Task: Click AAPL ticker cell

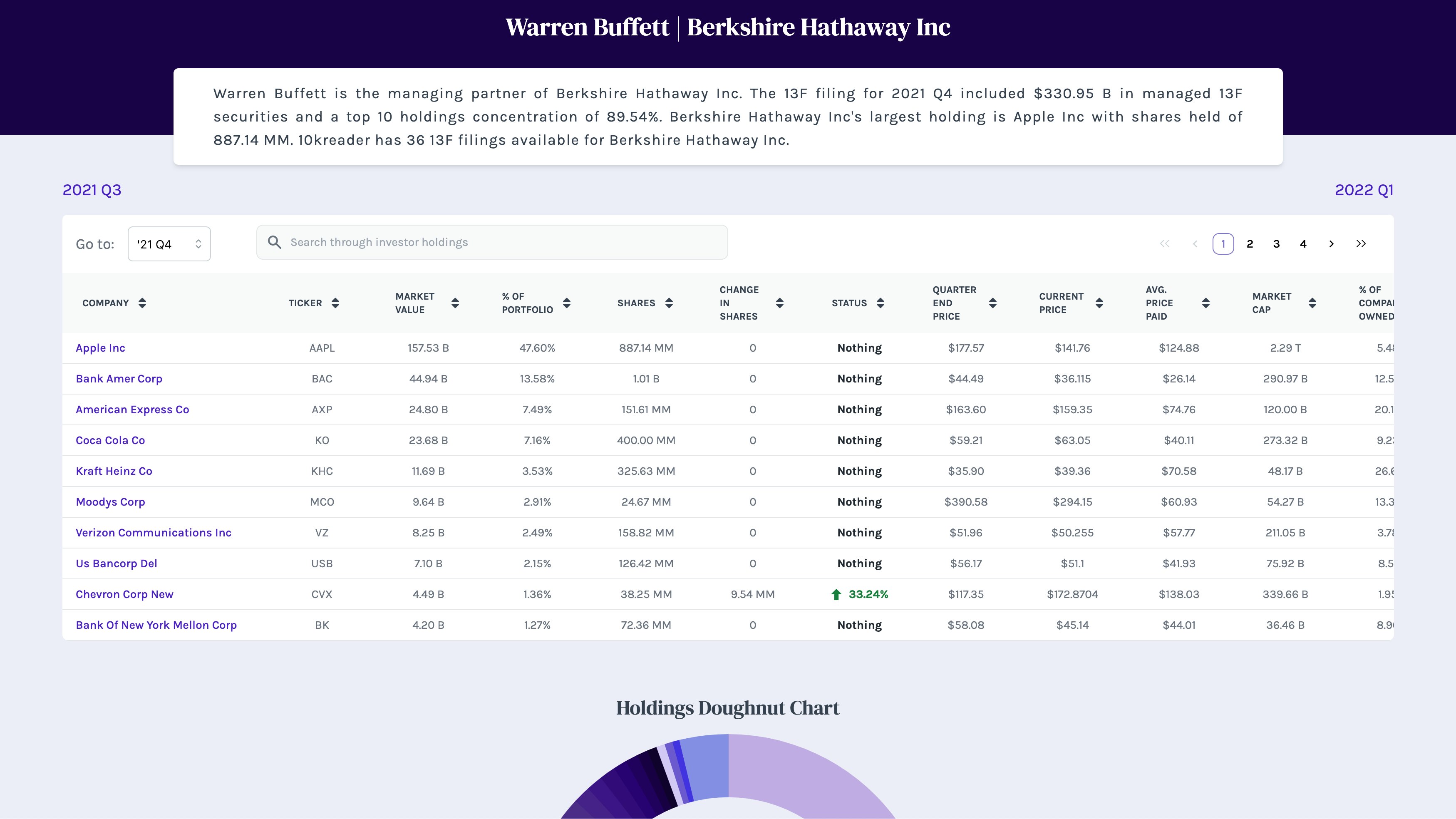Action: (x=322, y=348)
